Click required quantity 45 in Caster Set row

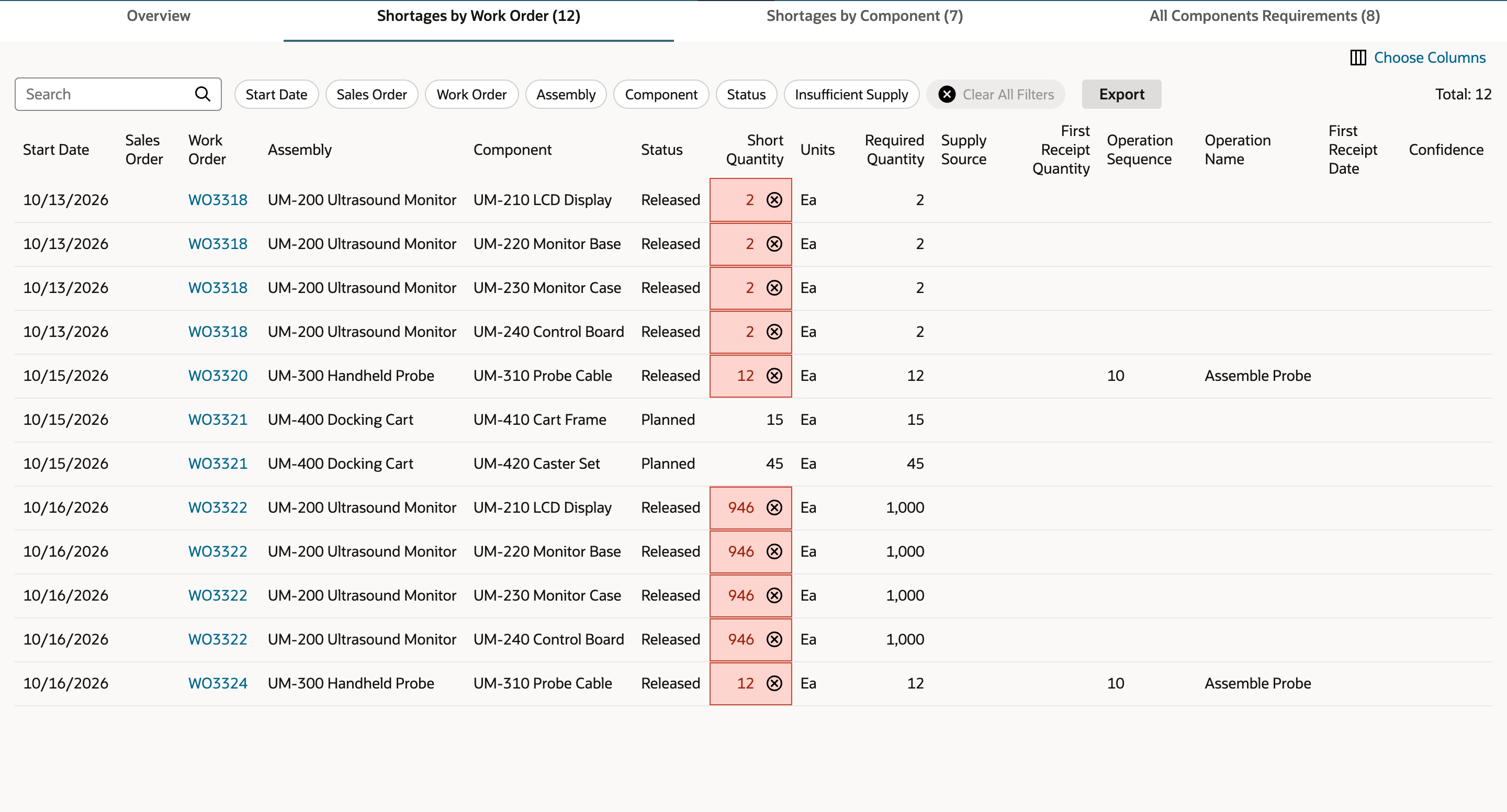915,464
